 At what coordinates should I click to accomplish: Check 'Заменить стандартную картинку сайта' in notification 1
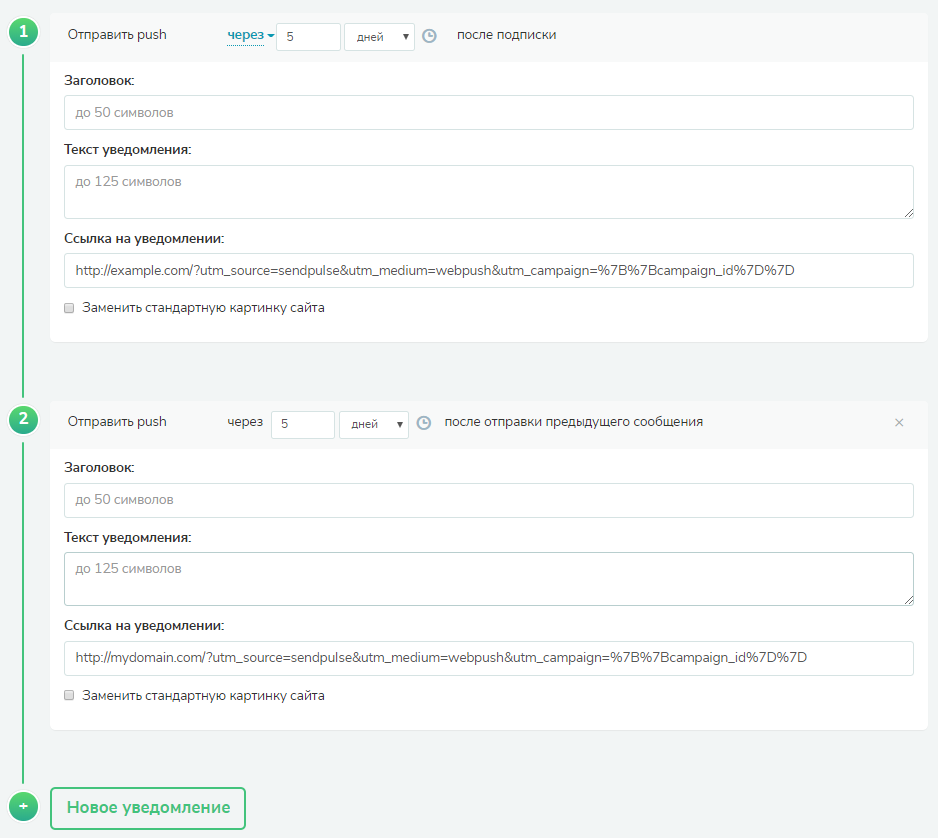(x=69, y=308)
